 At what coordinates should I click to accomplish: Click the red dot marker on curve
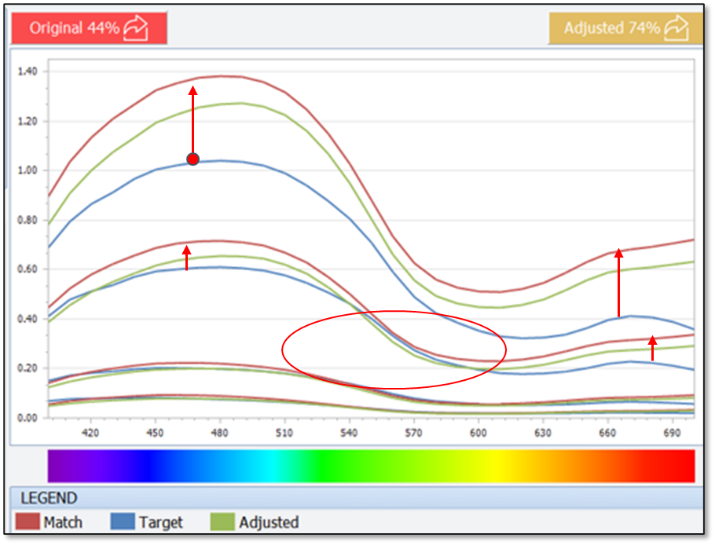(x=193, y=159)
